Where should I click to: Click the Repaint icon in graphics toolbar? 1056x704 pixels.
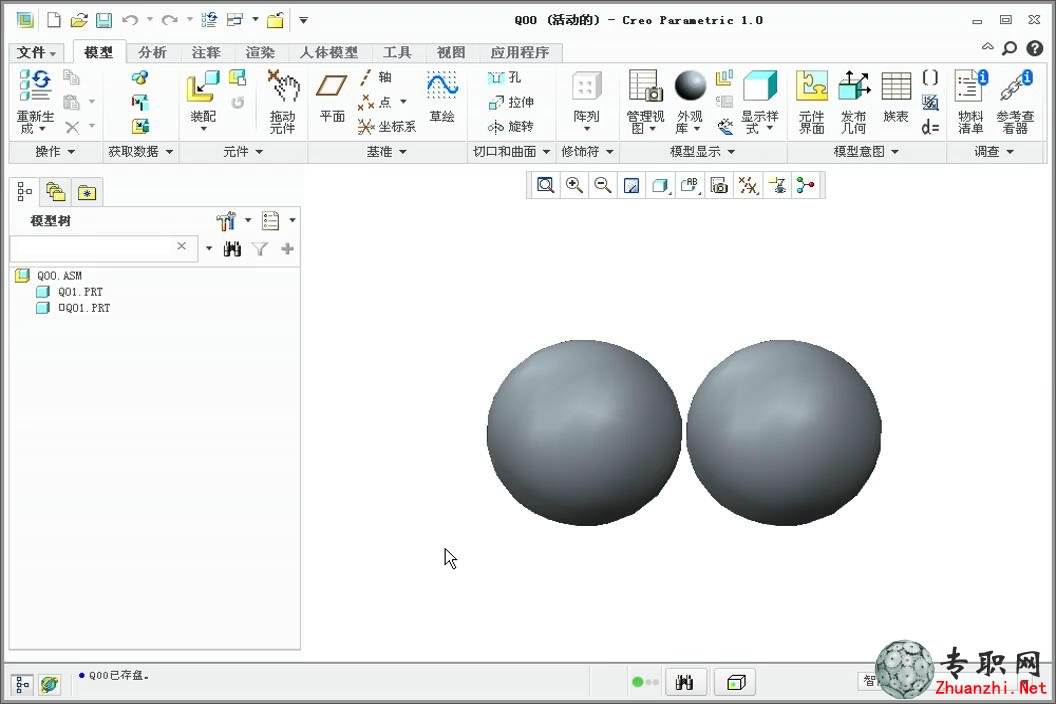coord(632,185)
